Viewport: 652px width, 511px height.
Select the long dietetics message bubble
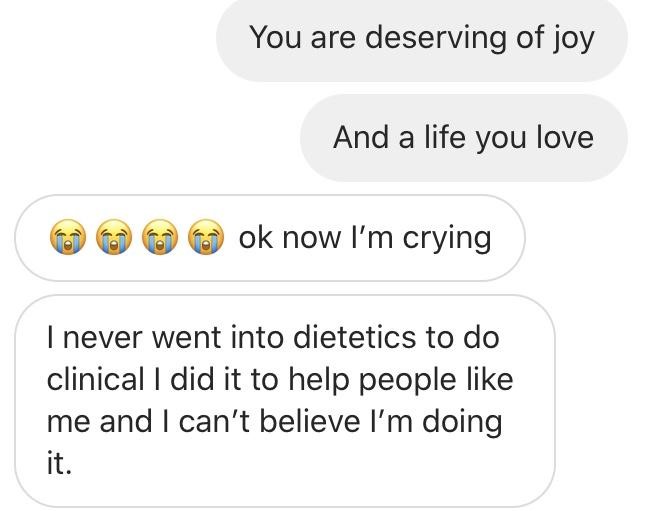pyautogui.click(x=284, y=400)
